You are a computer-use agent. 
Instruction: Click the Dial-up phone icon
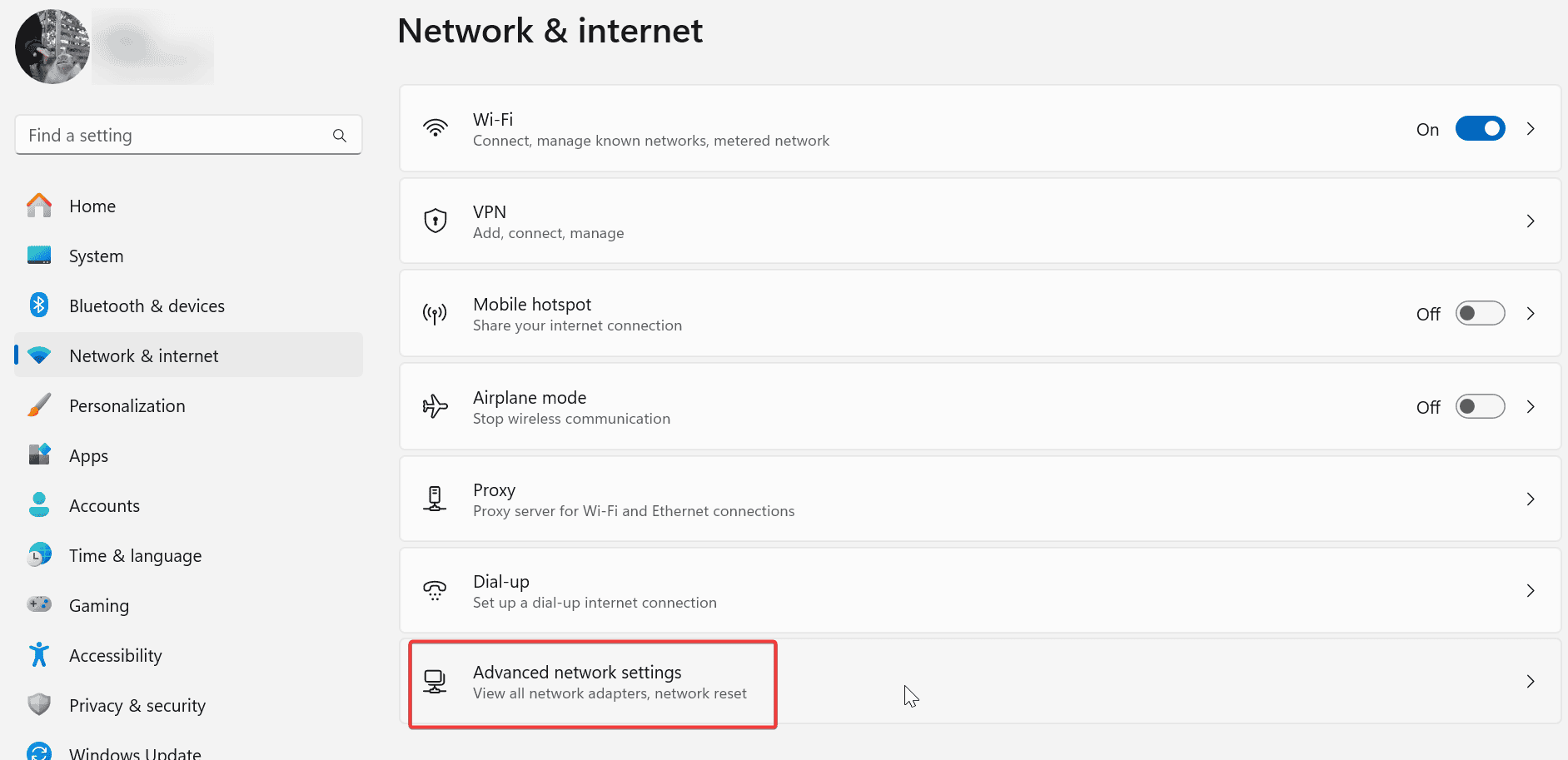pyautogui.click(x=435, y=591)
